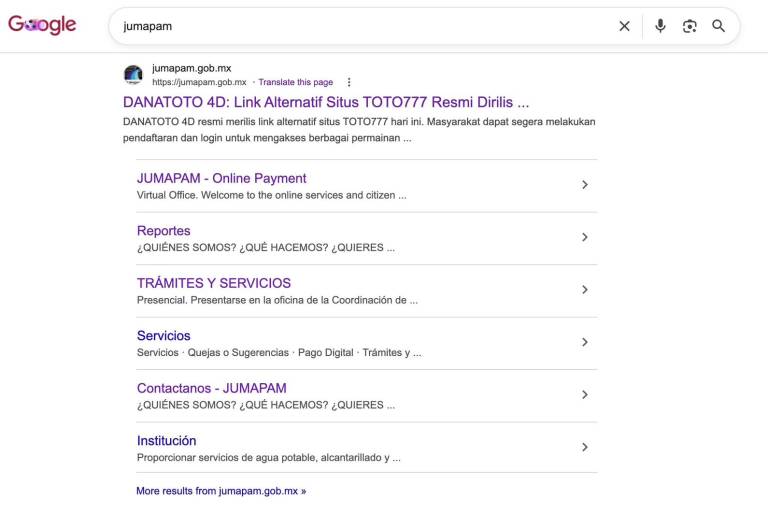768x512 pixels.
Task: Open the three-dot menu beside Translate this page
Action: coord(349,82)
